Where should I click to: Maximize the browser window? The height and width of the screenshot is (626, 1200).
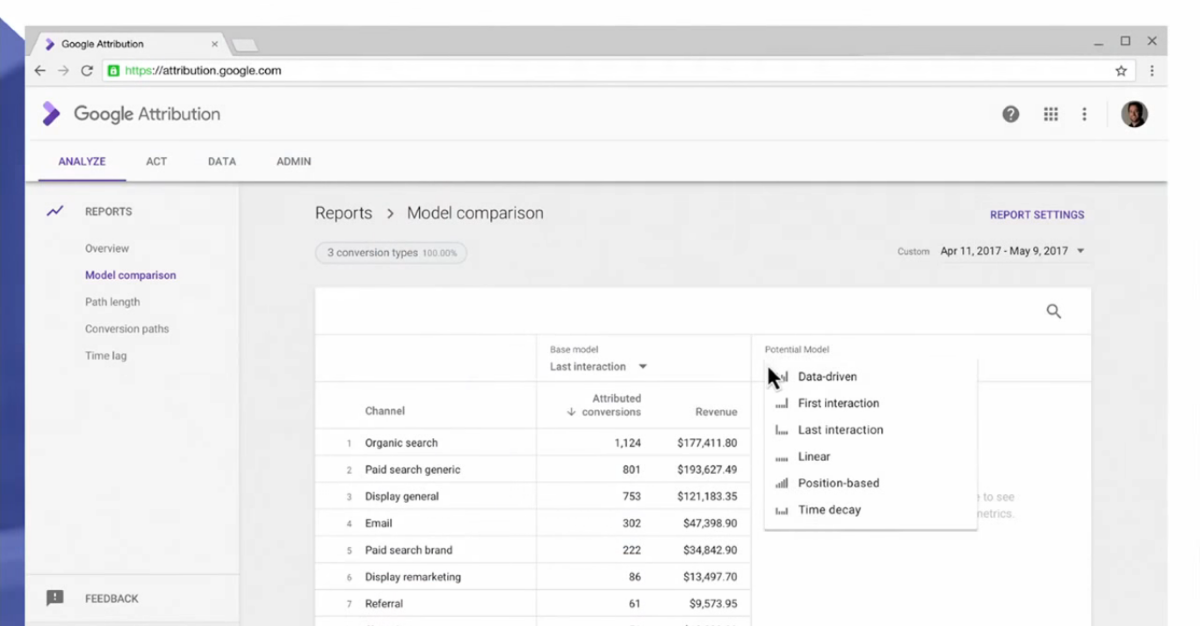1125,41
